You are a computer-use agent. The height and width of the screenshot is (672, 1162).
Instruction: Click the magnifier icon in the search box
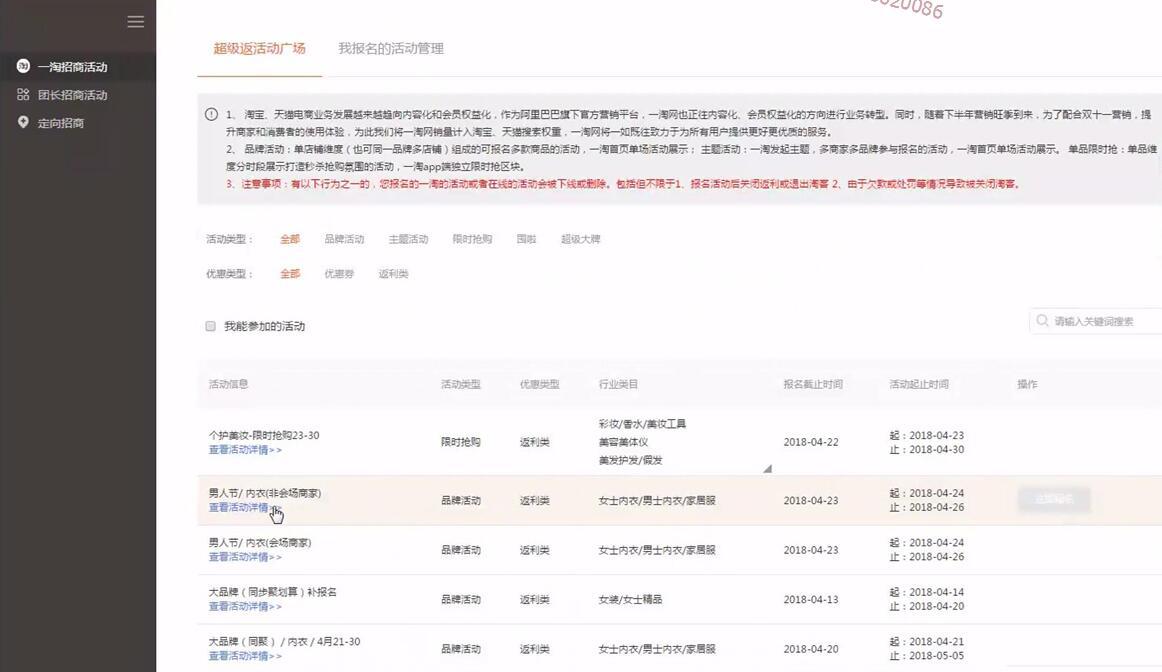(x=1042, y=319)
